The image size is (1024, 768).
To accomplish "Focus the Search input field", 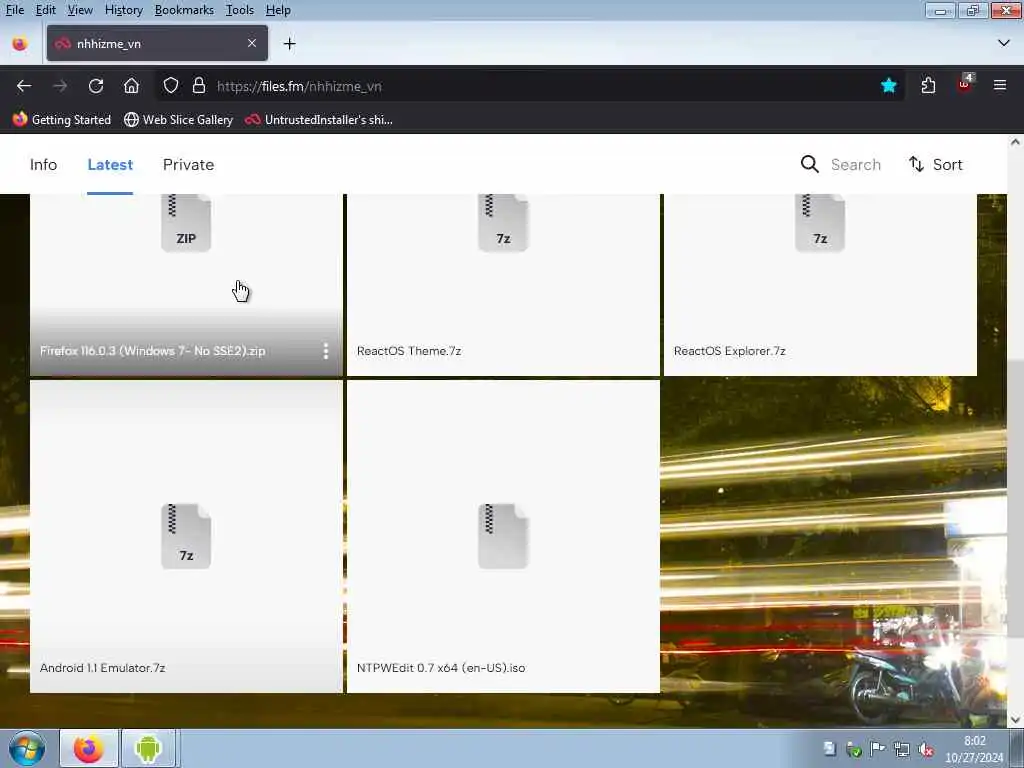I will click(x=856, y=165).
